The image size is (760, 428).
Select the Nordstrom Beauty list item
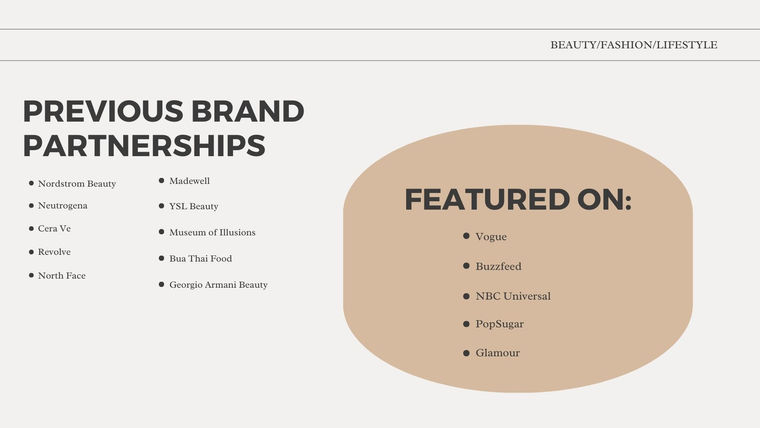tap(77, 184)
